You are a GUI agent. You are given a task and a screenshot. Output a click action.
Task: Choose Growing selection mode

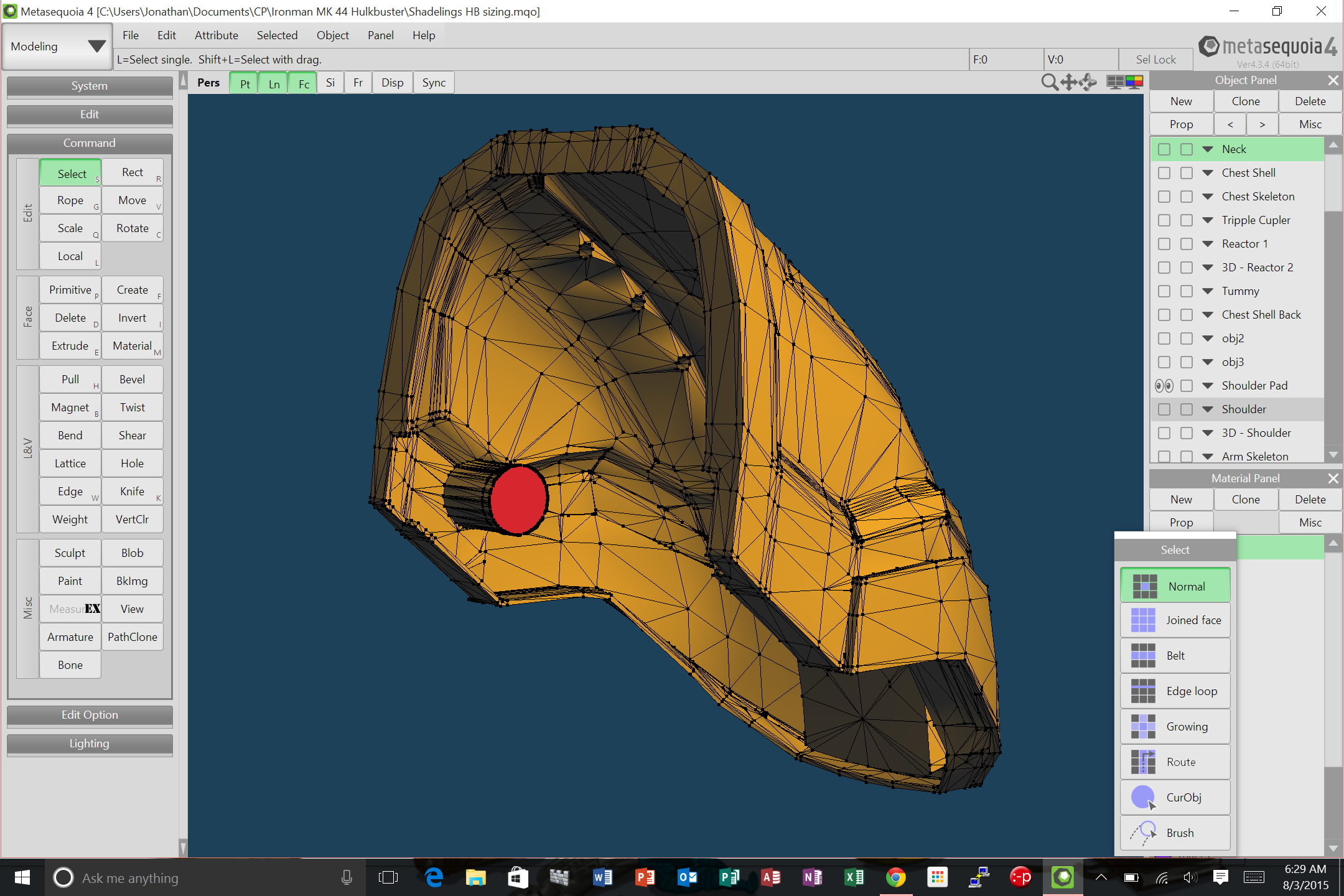click(1175, 727)
